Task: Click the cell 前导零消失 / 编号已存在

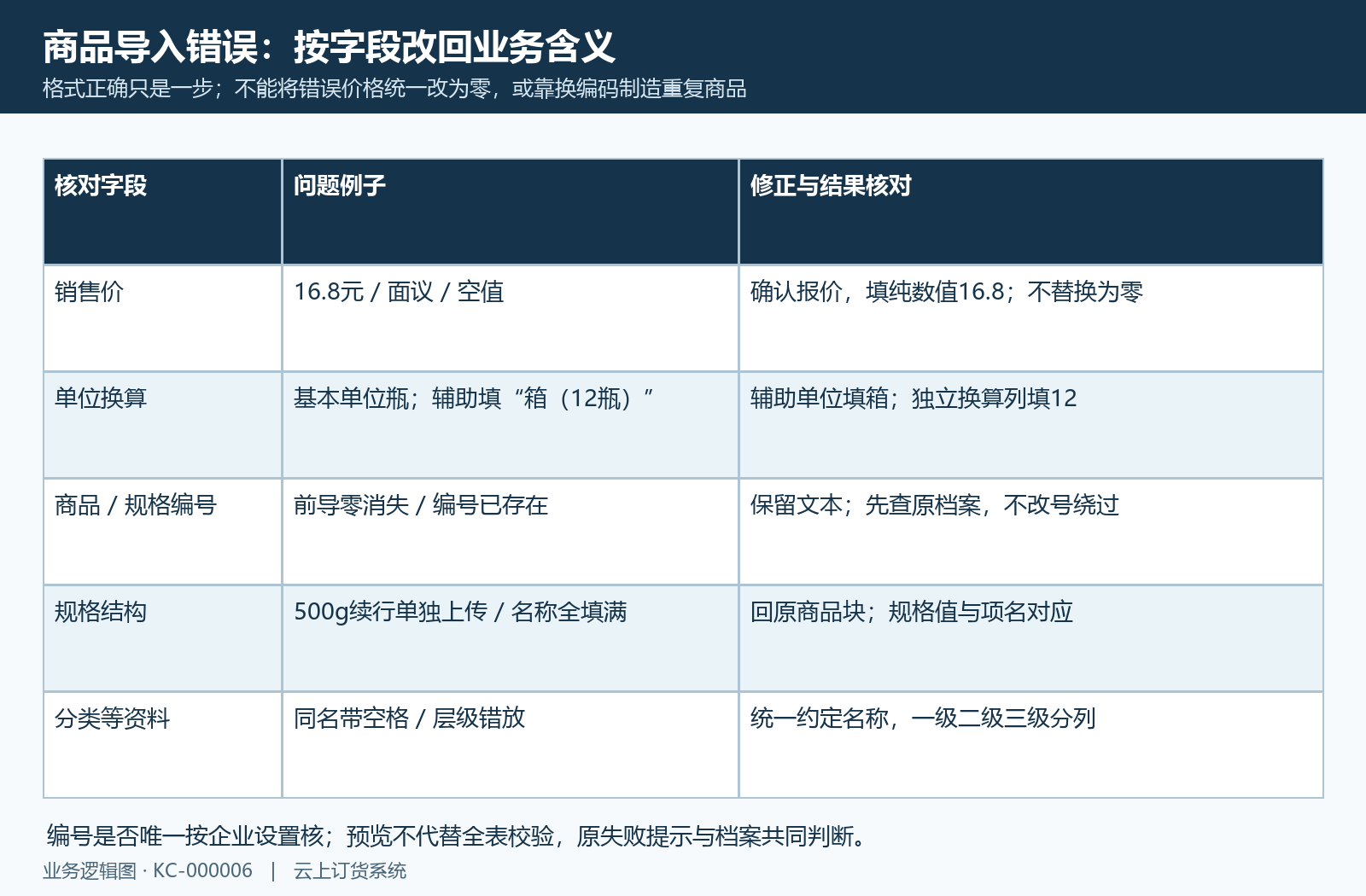Action: pos(510,532)
